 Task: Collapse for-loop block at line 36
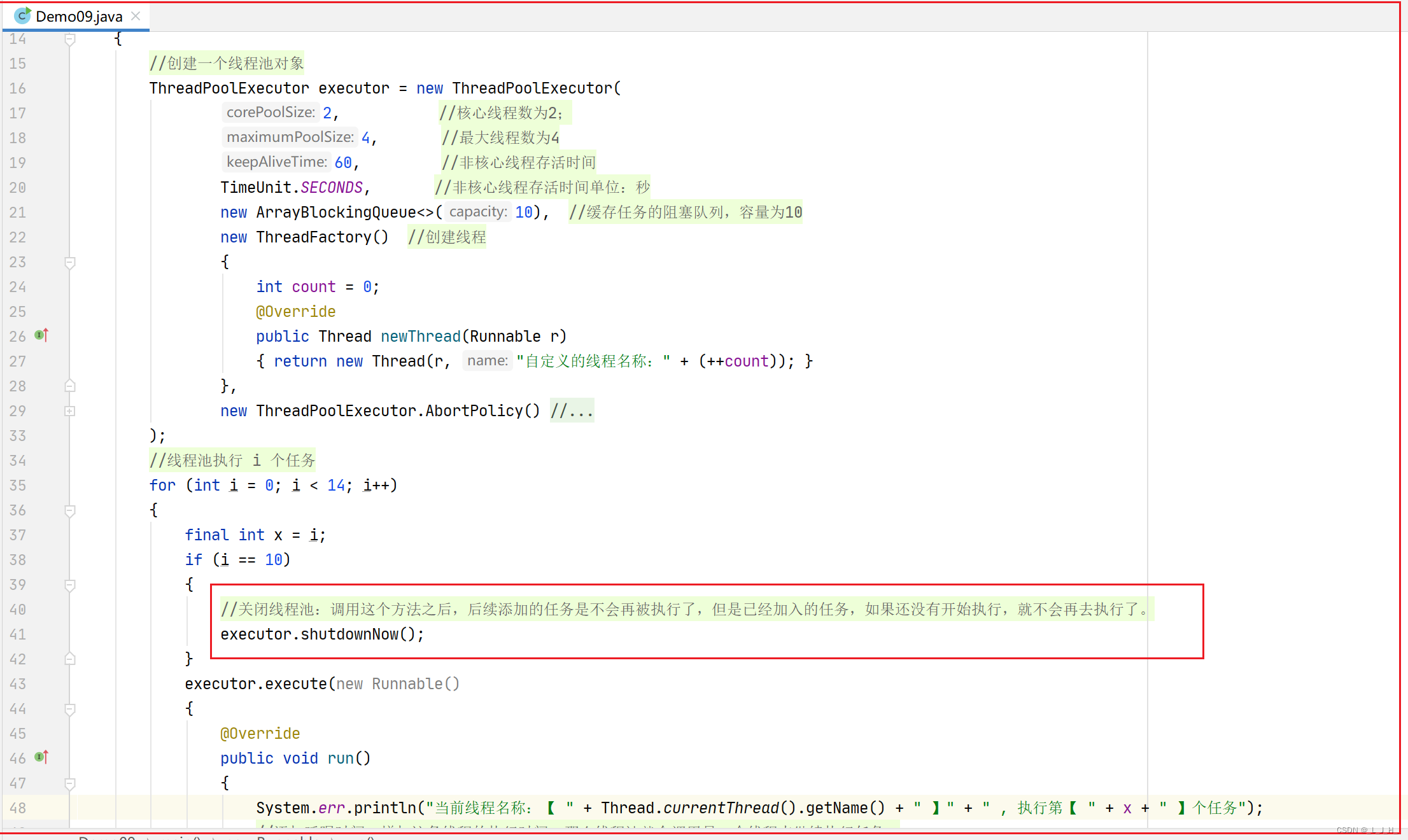[70, 510]
